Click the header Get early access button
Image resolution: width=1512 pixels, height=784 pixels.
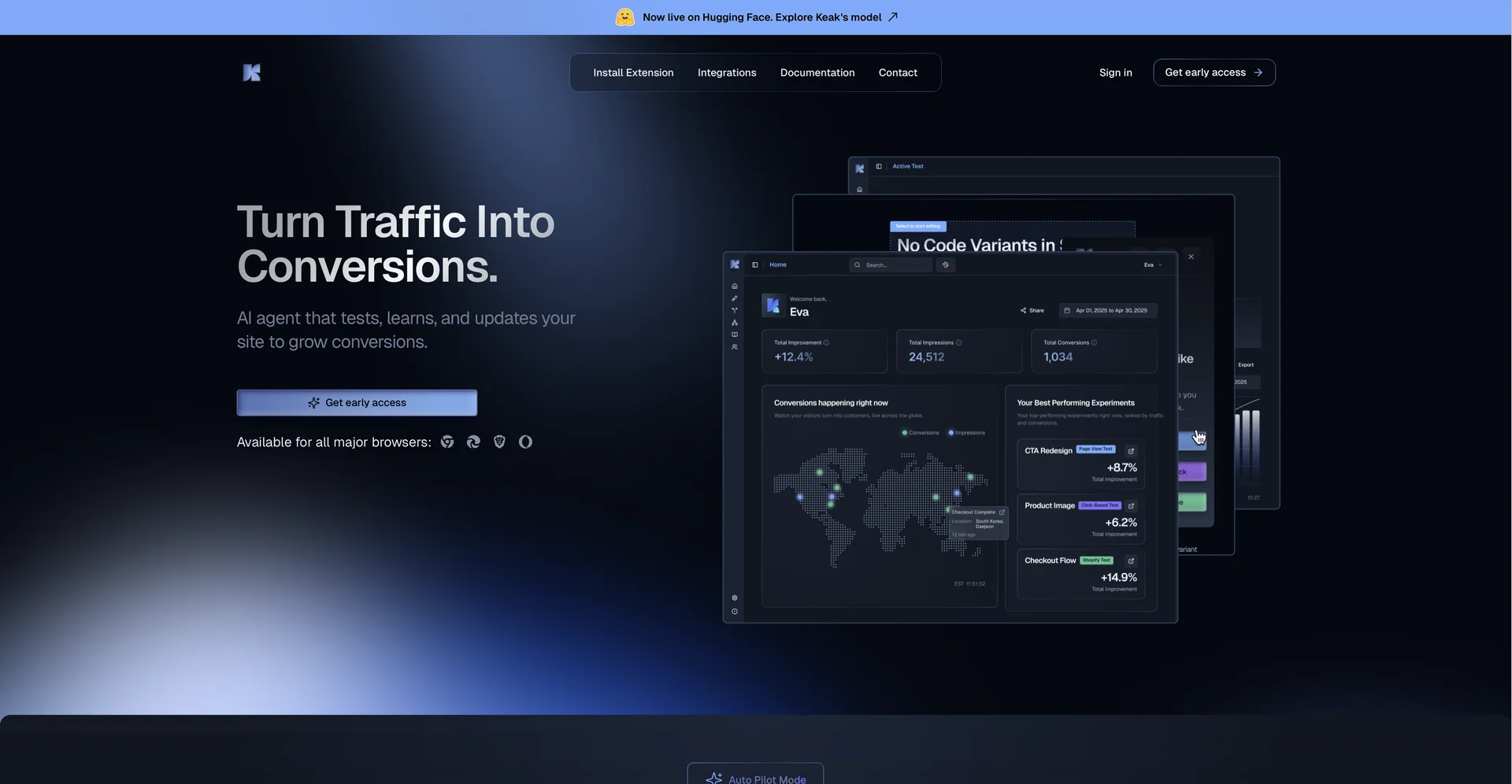pos(1214,72)
